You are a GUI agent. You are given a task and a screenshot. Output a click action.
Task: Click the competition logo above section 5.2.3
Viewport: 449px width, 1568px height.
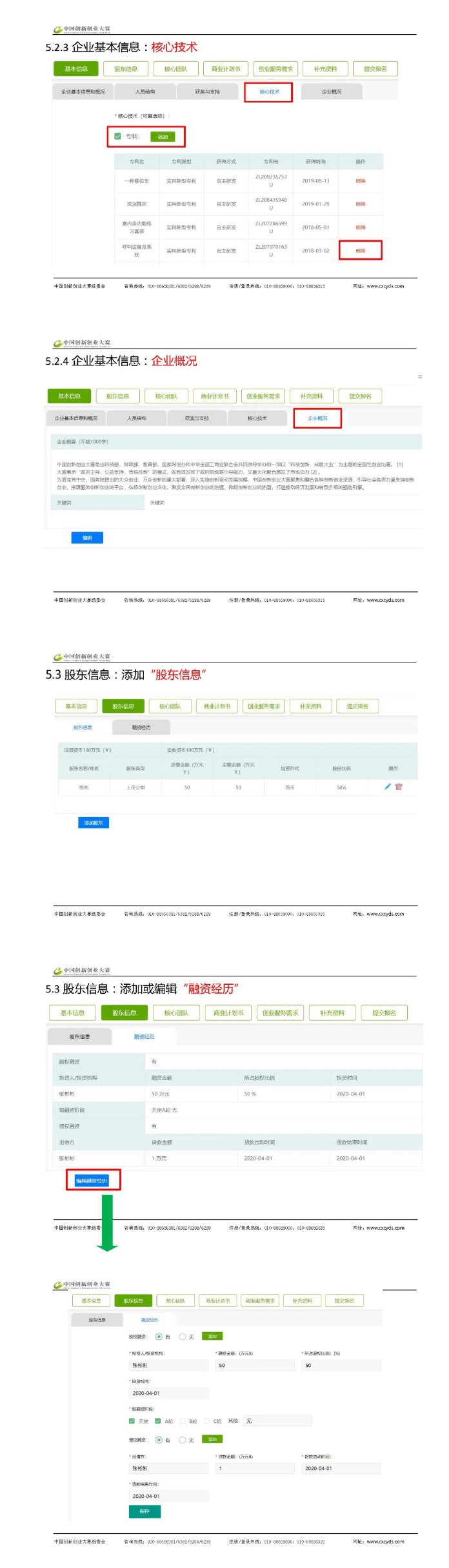81,29
